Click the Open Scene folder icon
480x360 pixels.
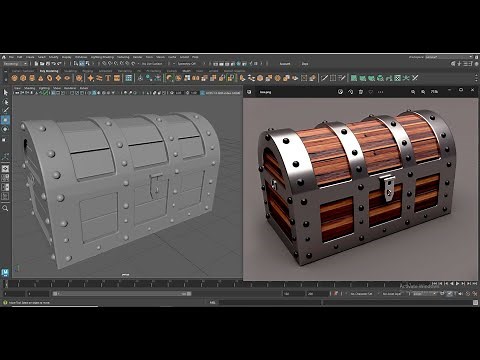coord(42,63)
